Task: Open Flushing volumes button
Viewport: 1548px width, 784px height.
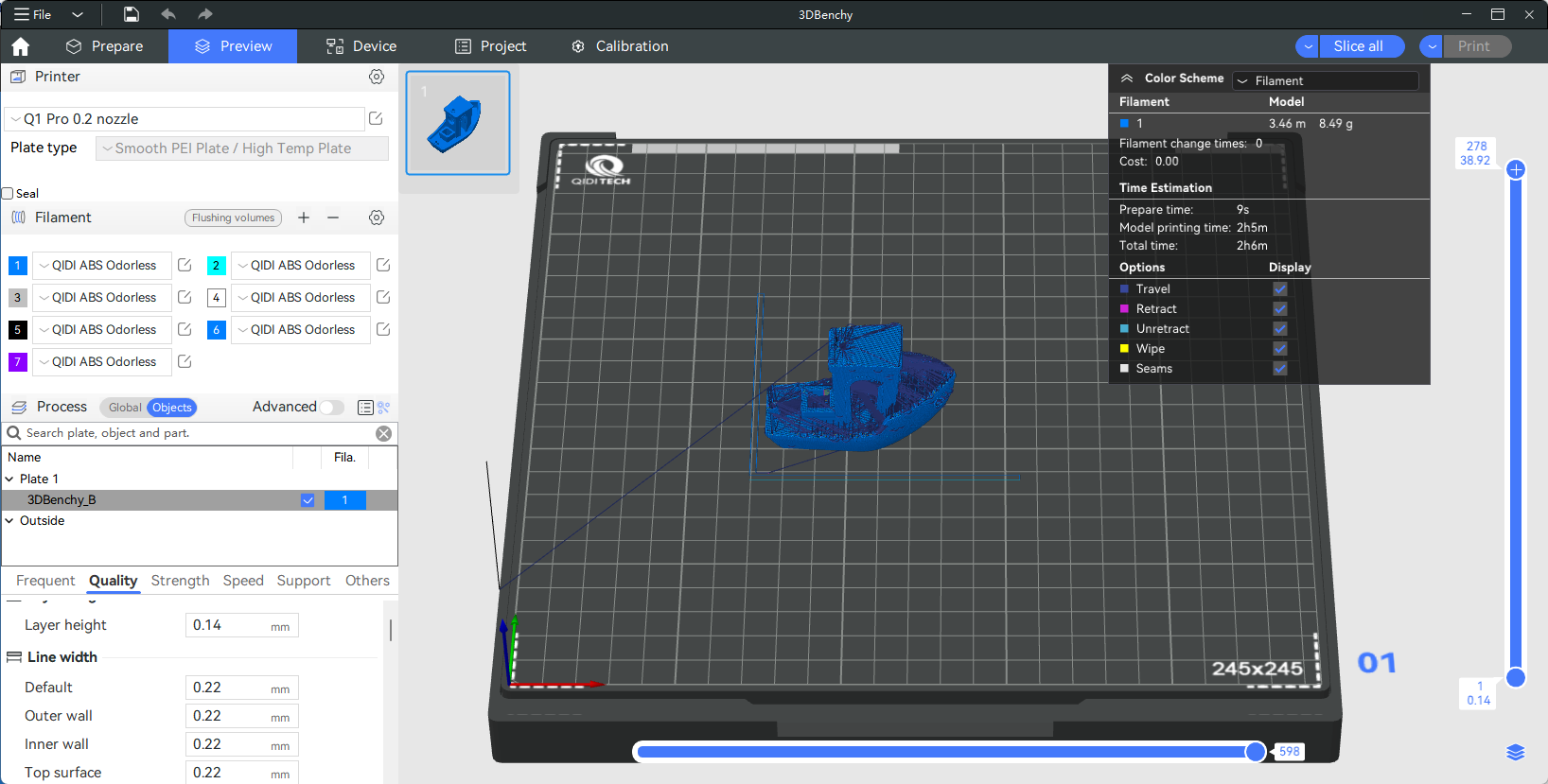Action: pyautogui.click(x=233, y=218)
